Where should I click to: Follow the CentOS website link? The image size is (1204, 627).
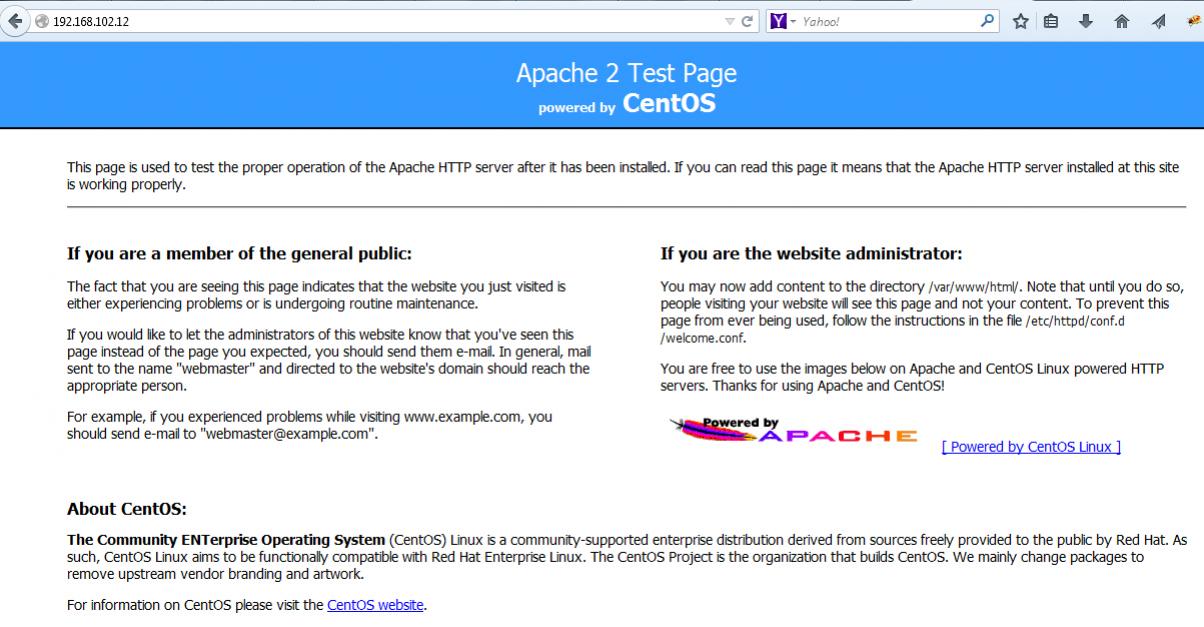376,605
